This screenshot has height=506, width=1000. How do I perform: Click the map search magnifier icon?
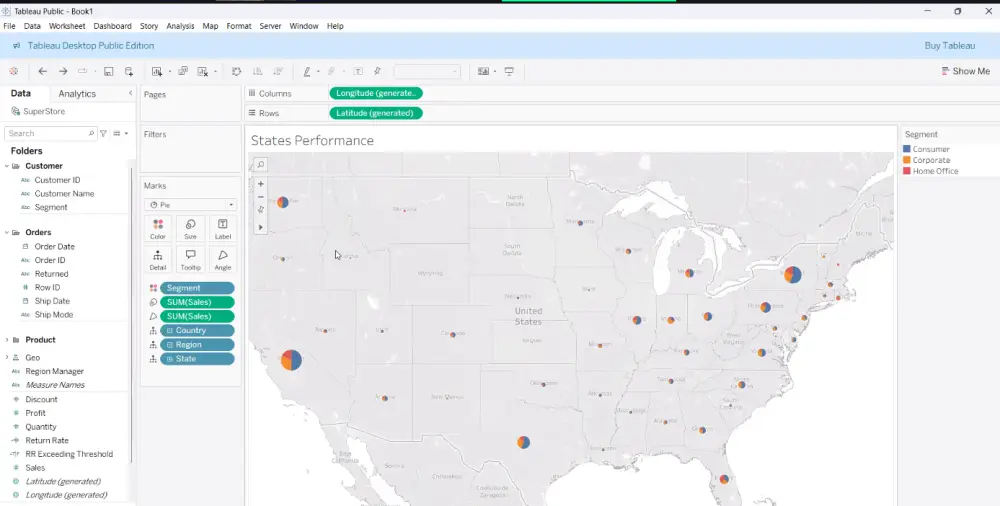tap(260, 165)
